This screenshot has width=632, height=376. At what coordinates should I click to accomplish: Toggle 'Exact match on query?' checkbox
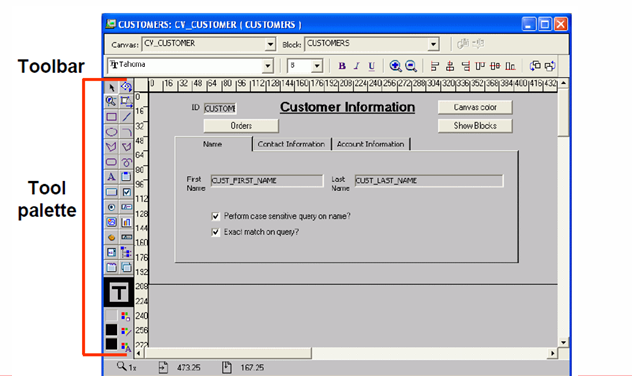[216, 232]
